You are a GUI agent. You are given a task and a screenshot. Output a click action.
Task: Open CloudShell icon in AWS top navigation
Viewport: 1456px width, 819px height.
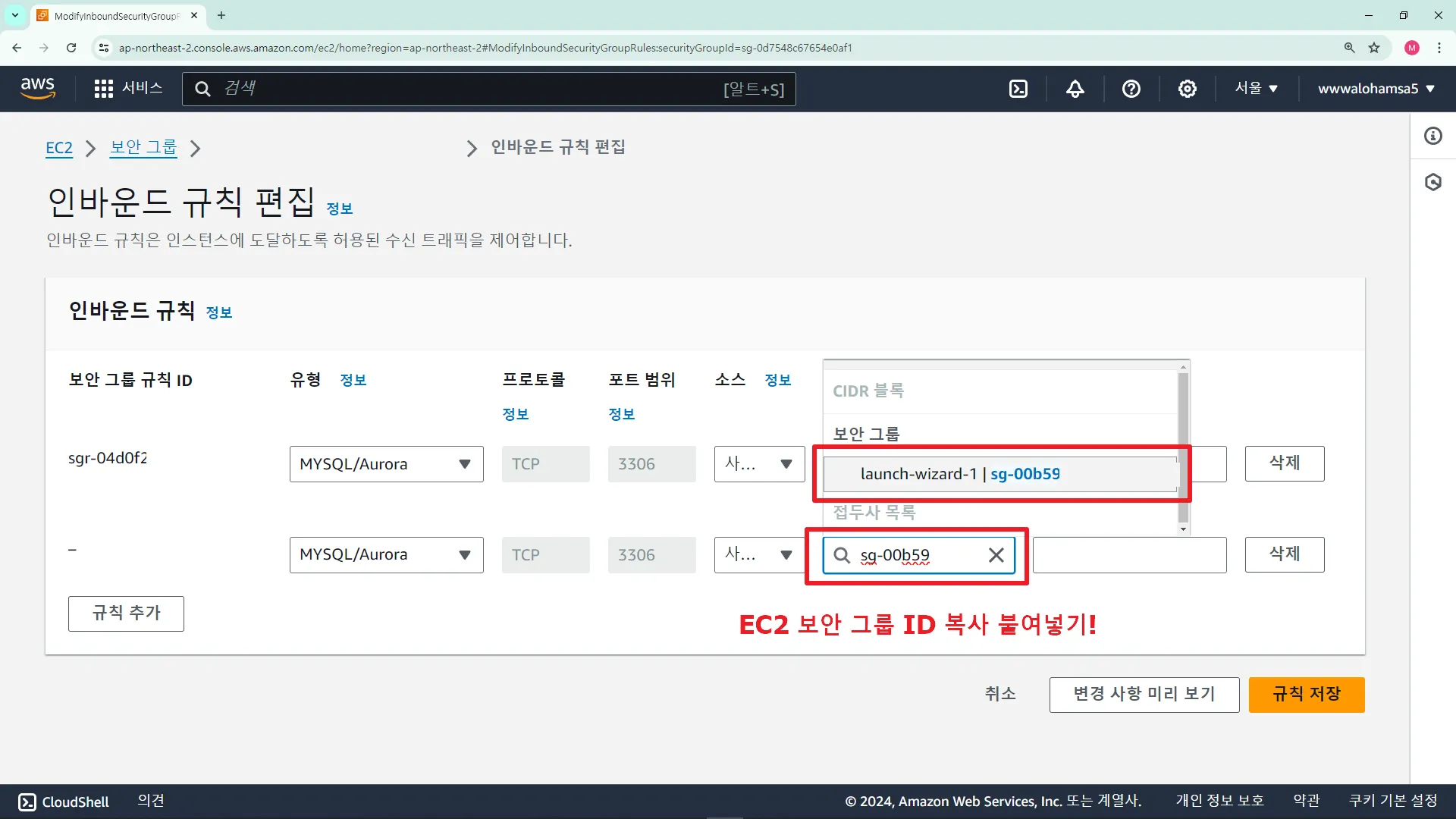point(1018,89)
